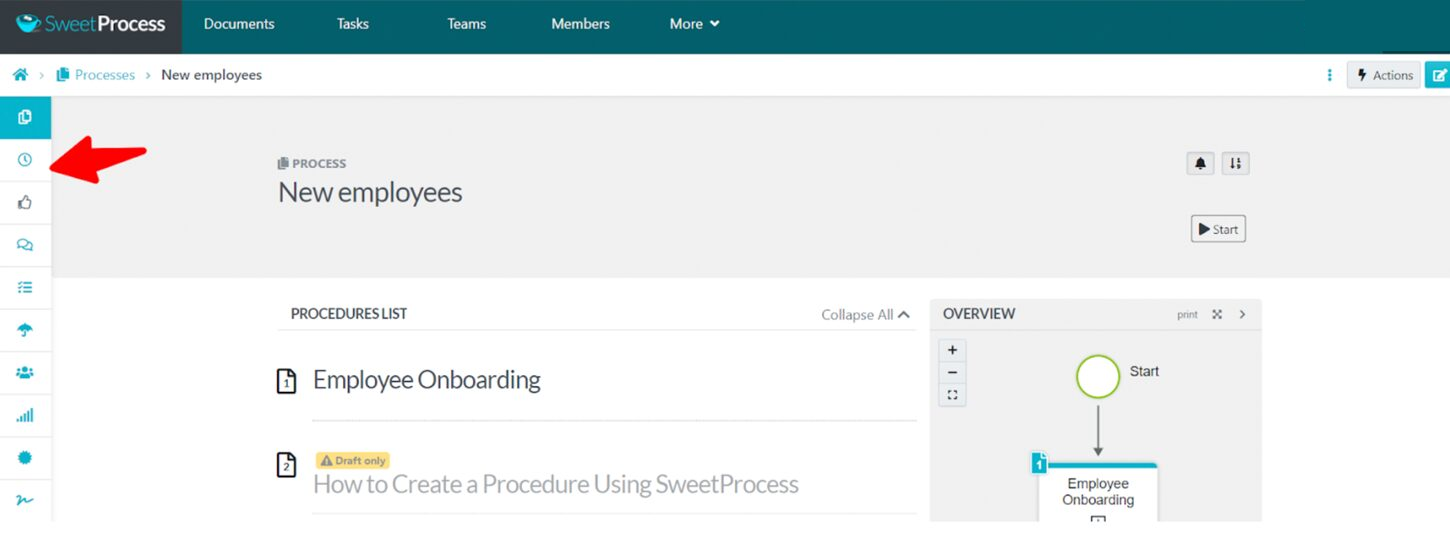
Task: Select the Employee Onboarding flowchart box
Action: 1098,492
